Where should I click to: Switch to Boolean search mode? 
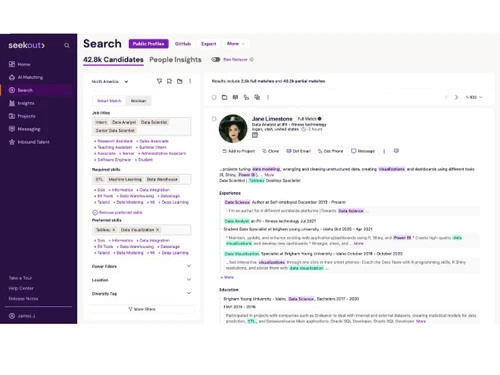(x=138, y=101)
